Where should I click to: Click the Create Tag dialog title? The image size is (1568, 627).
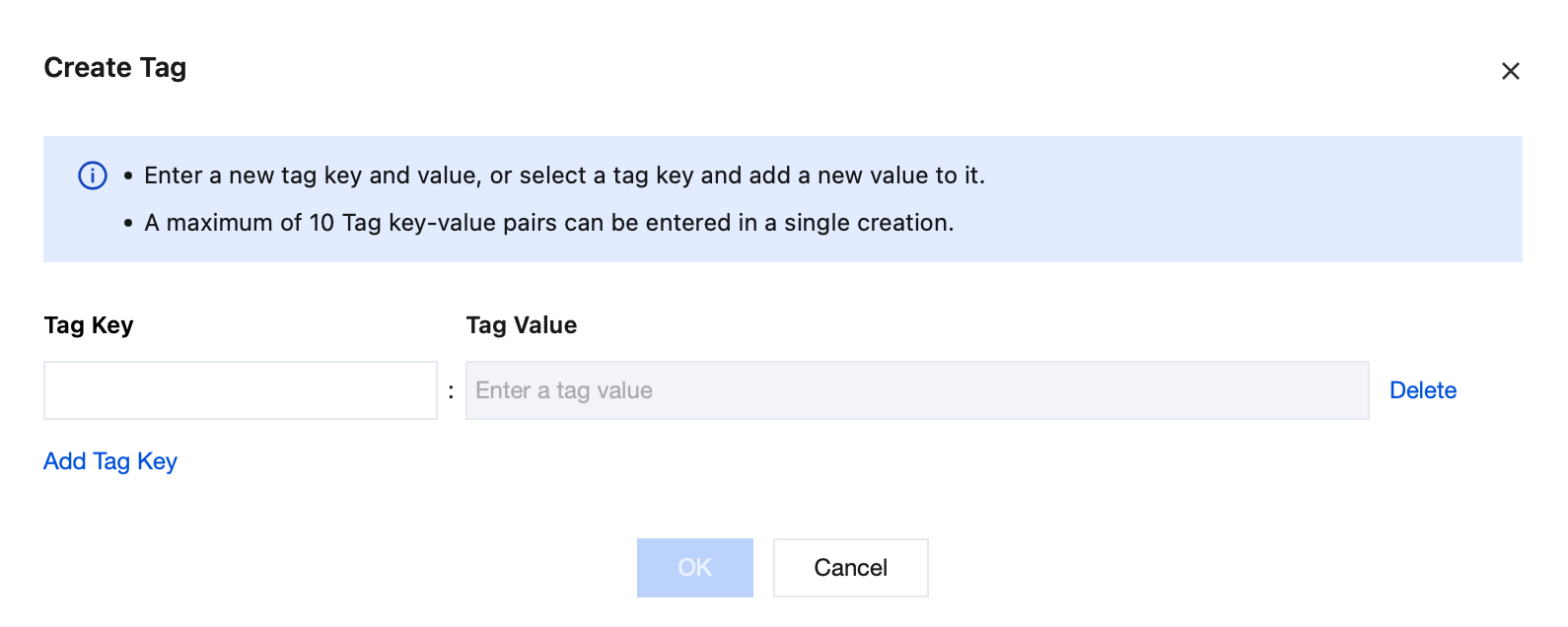(x=114, y=68)
